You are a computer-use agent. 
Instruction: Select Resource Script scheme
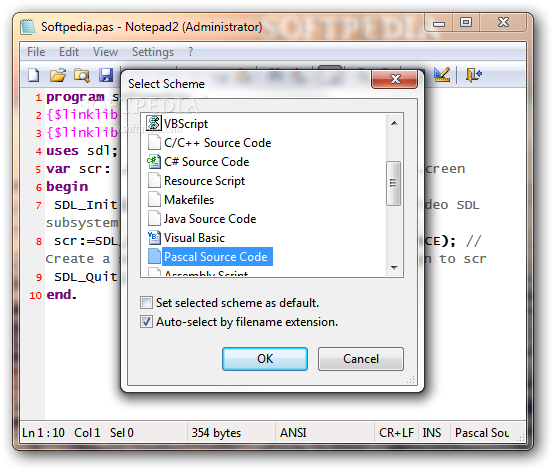pyautogui.click(x=204, y=181)
